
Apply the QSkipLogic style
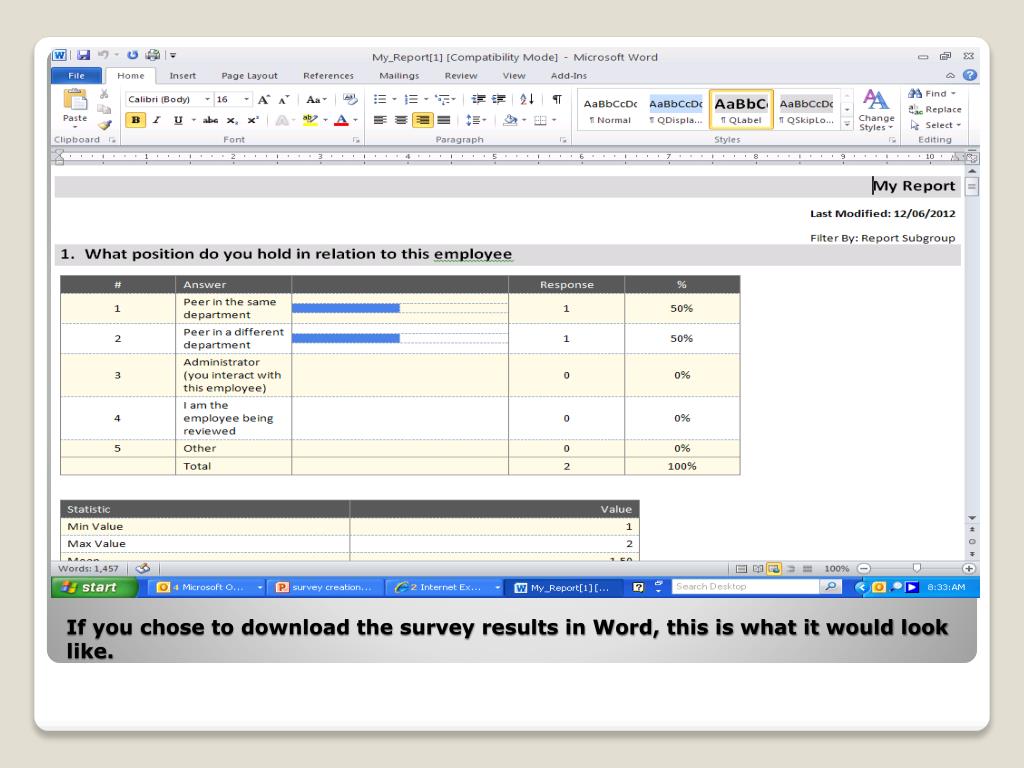(x=806, y=110)
